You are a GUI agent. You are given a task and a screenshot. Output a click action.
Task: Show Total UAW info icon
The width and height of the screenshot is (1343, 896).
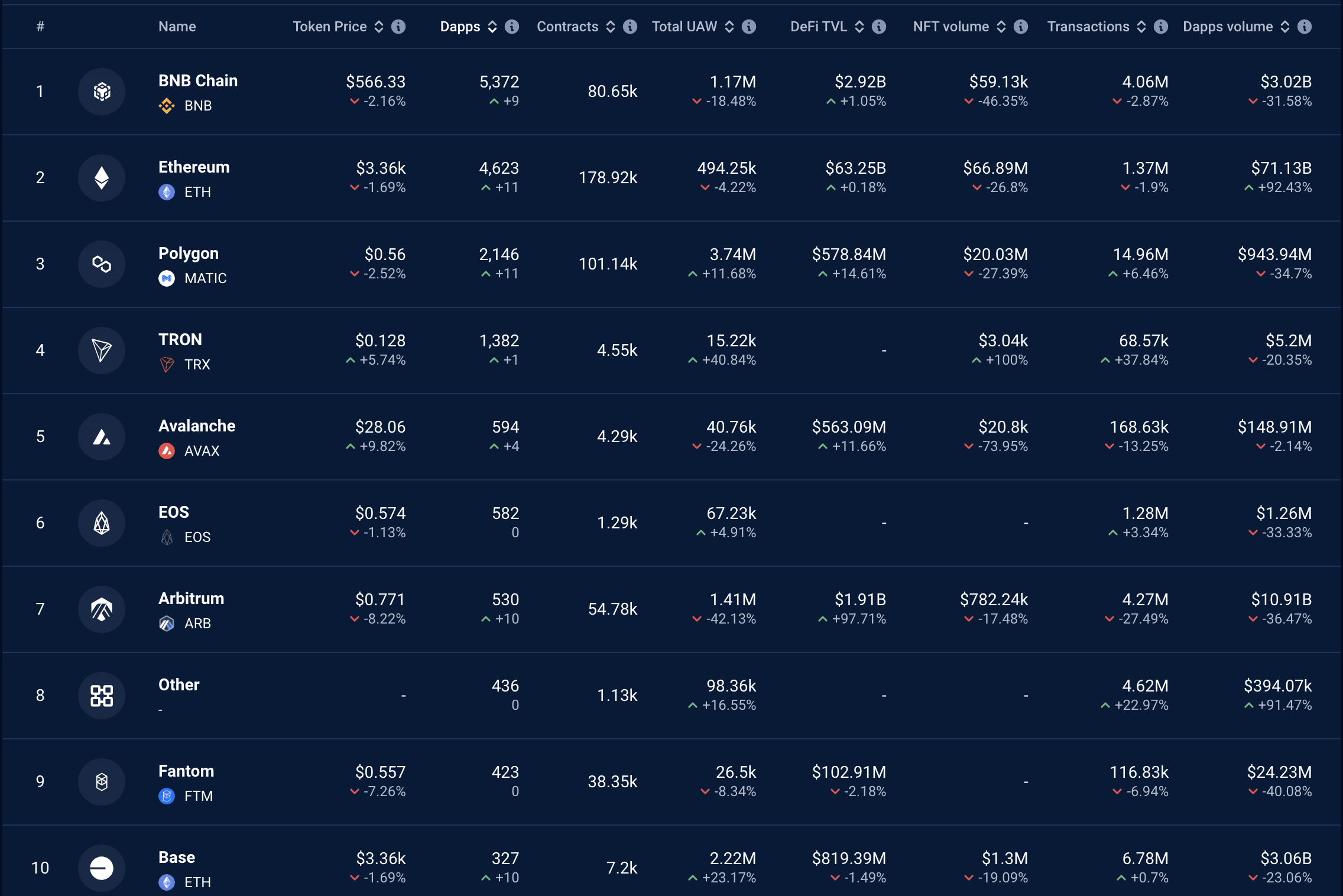coord(749,27)
